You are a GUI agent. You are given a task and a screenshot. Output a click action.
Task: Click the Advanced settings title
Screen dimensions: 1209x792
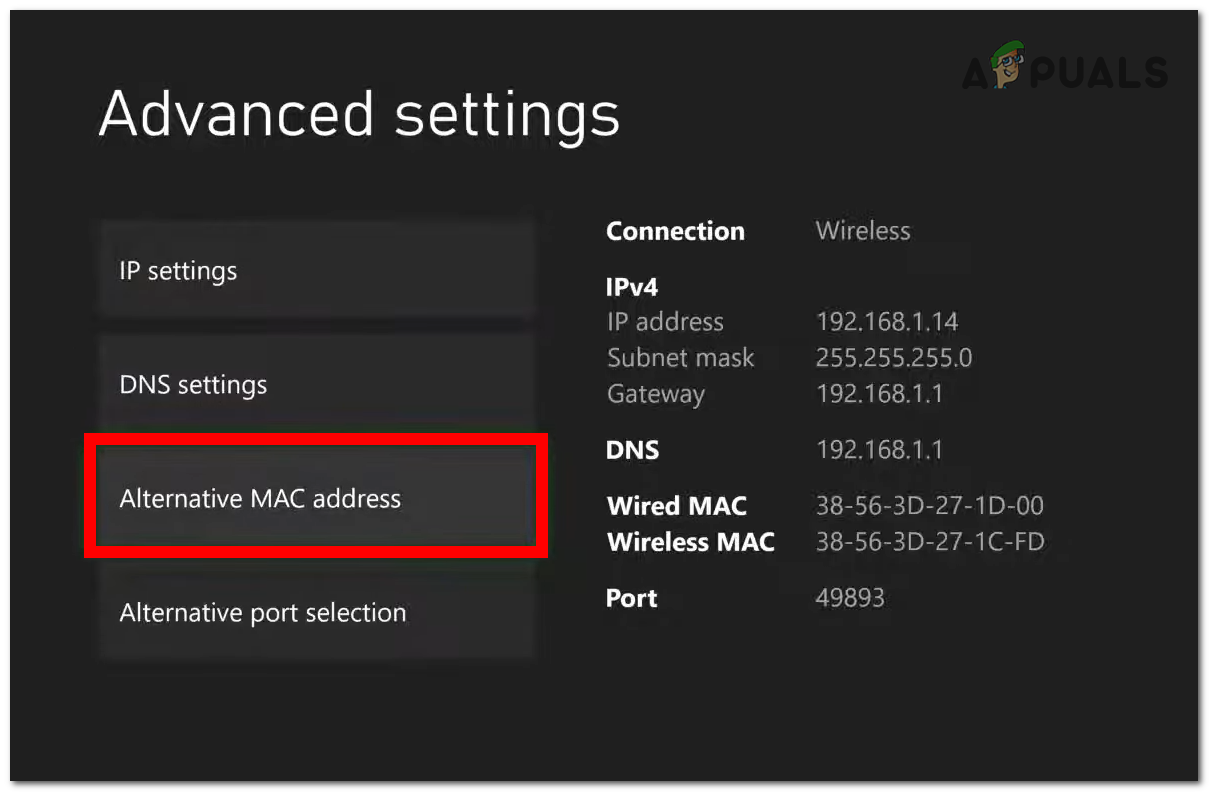[x=359, y=114]
